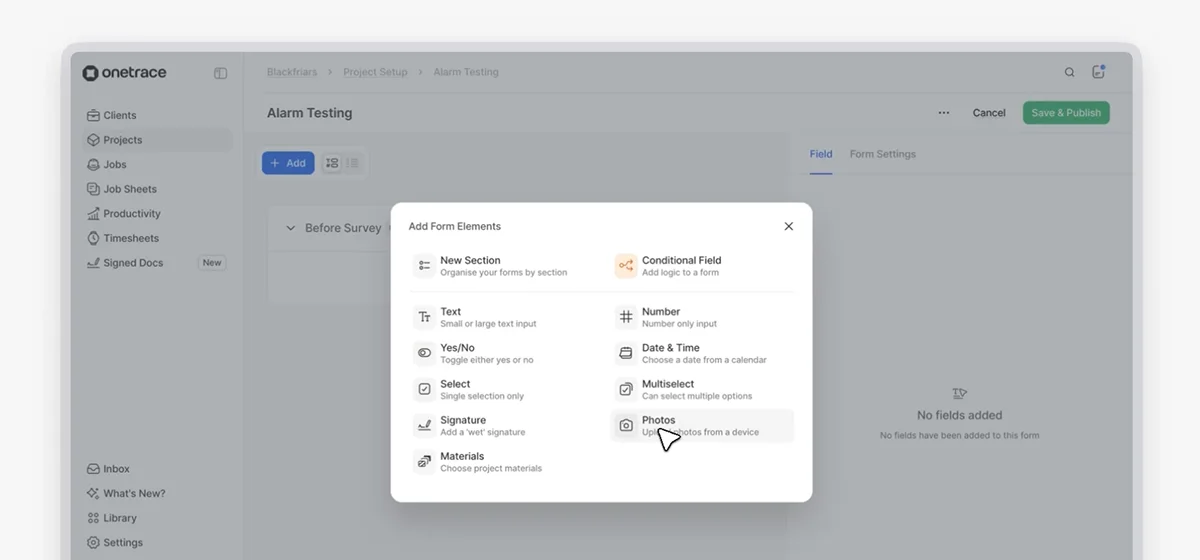Switch to the flat list view toggle

click(353, 163)
